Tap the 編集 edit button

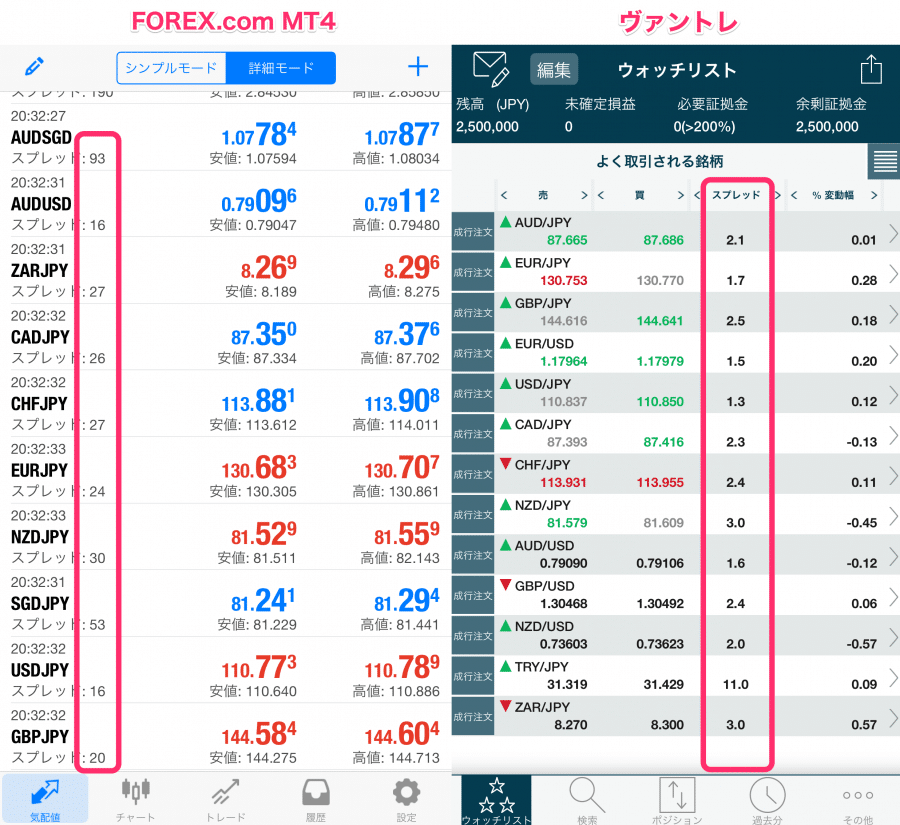[554, 69]
